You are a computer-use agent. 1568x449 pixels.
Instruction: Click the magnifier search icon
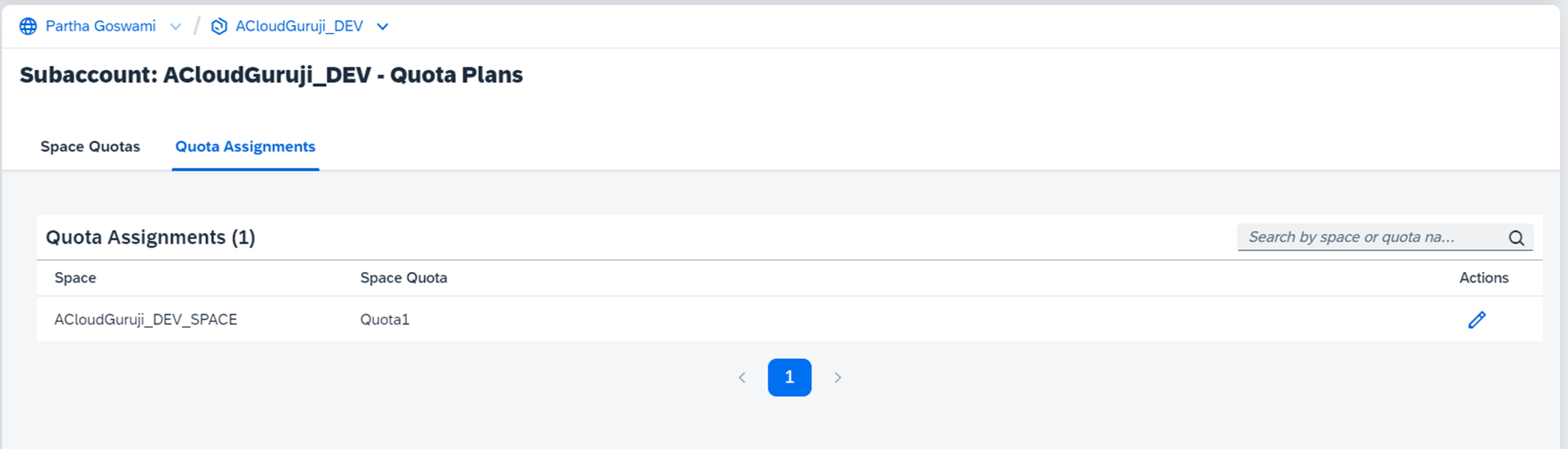(1516, 238)
